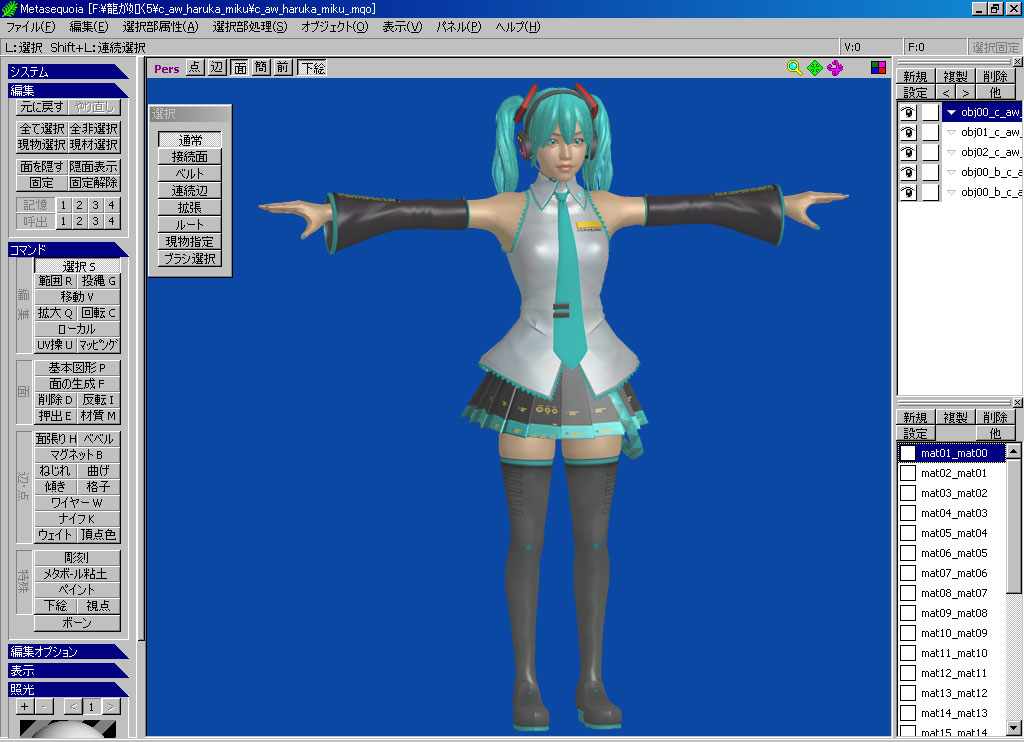The image size is (1024, 742).
Task: Hide object obj02_c_aw with eye icon
Action: point(908,152)
